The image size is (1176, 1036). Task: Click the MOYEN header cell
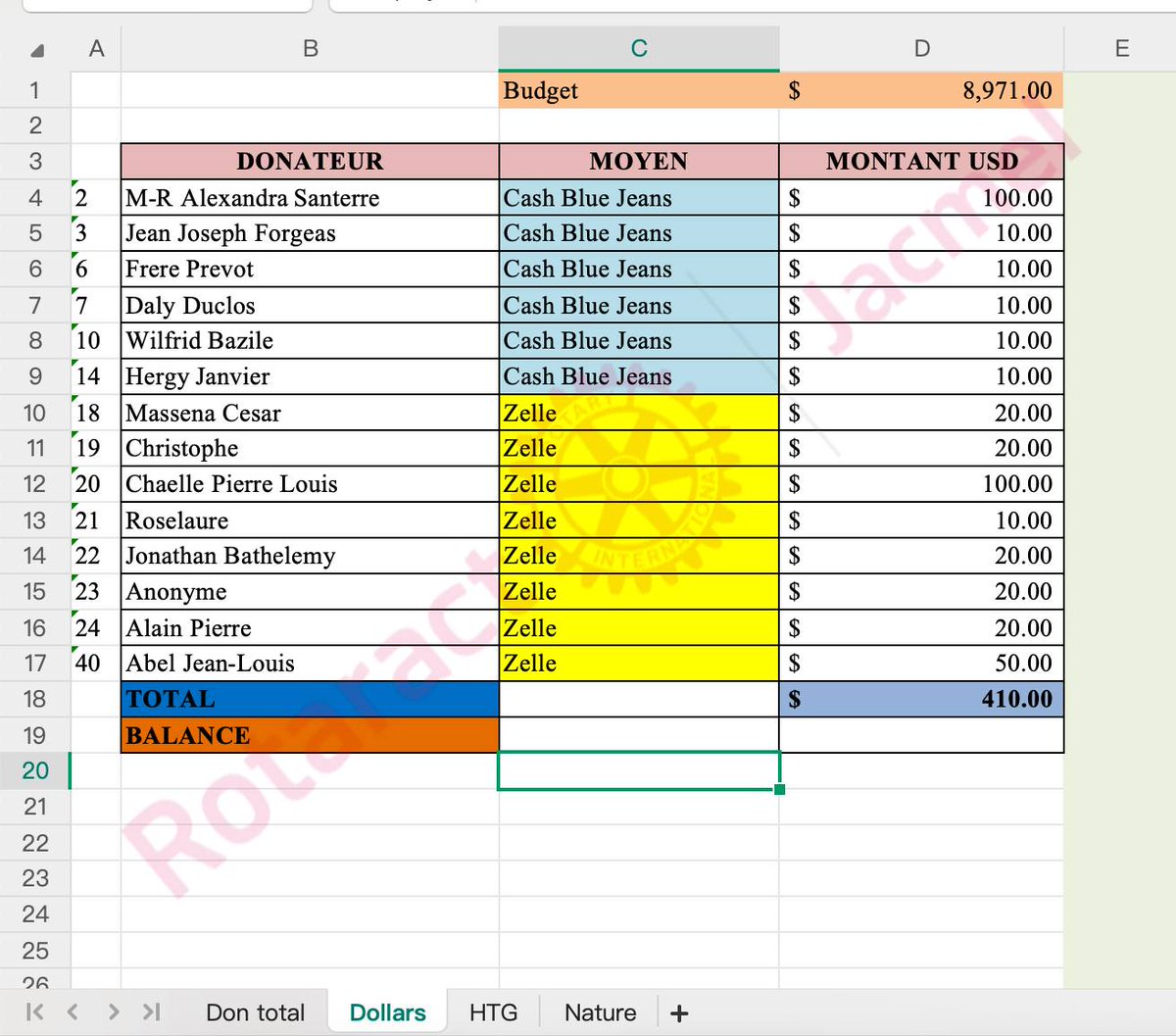(639, 162)
